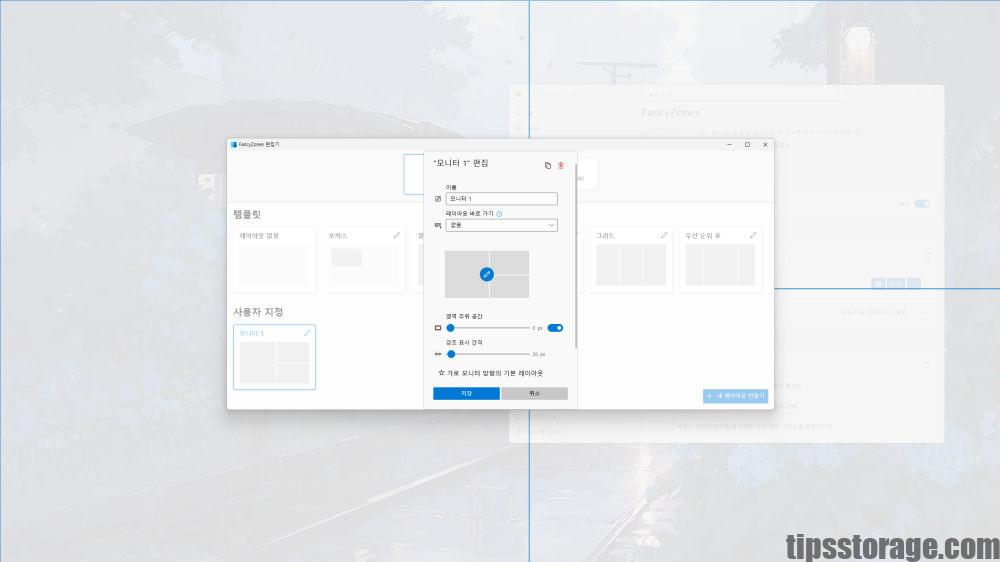Viewport: 1000px width, 562px height.
Task: Toggle the 영역 주위 공간 switch
Action: click(x=555, y=328)
